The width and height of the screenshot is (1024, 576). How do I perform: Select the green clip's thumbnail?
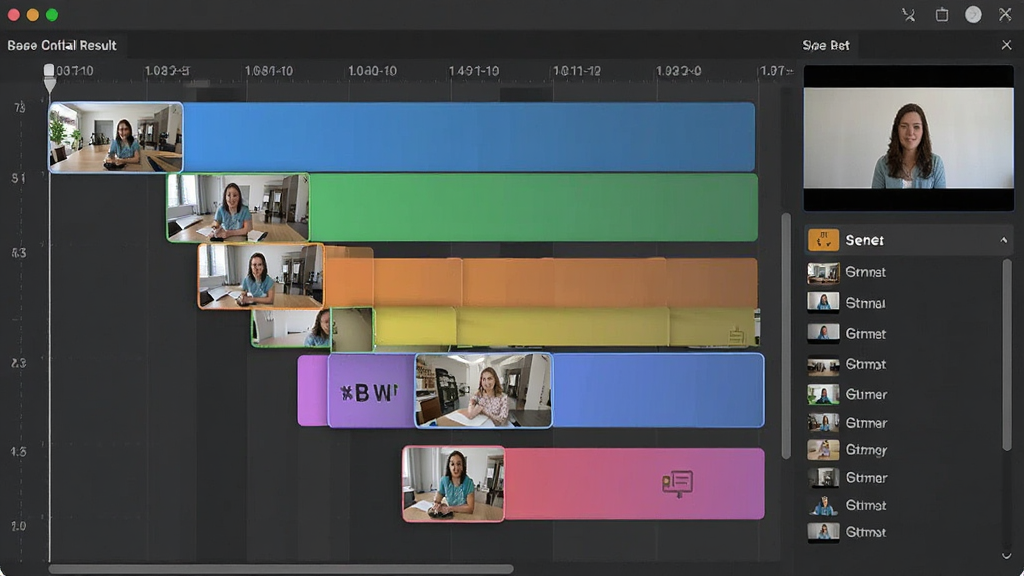pyautogui.click(x=238, y=208)
